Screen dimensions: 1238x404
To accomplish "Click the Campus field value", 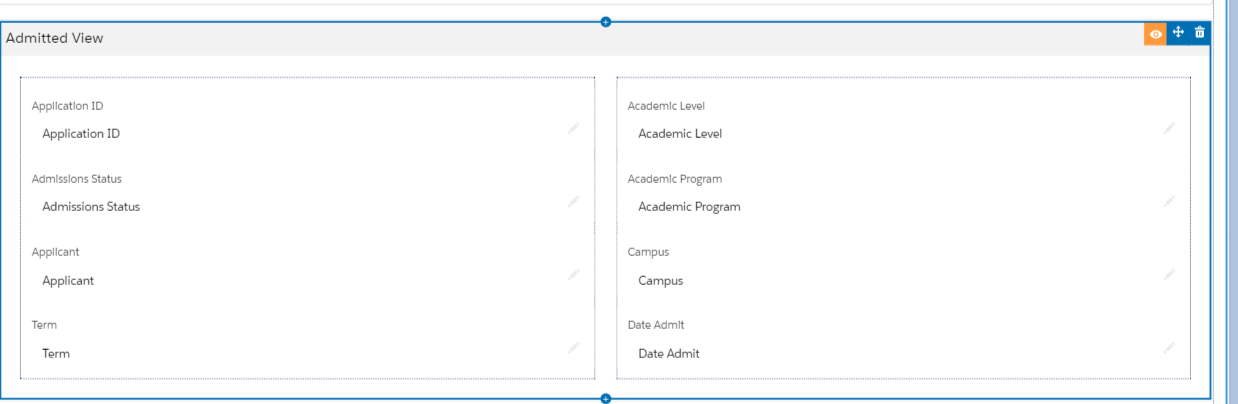I will (x=660, y=281).
